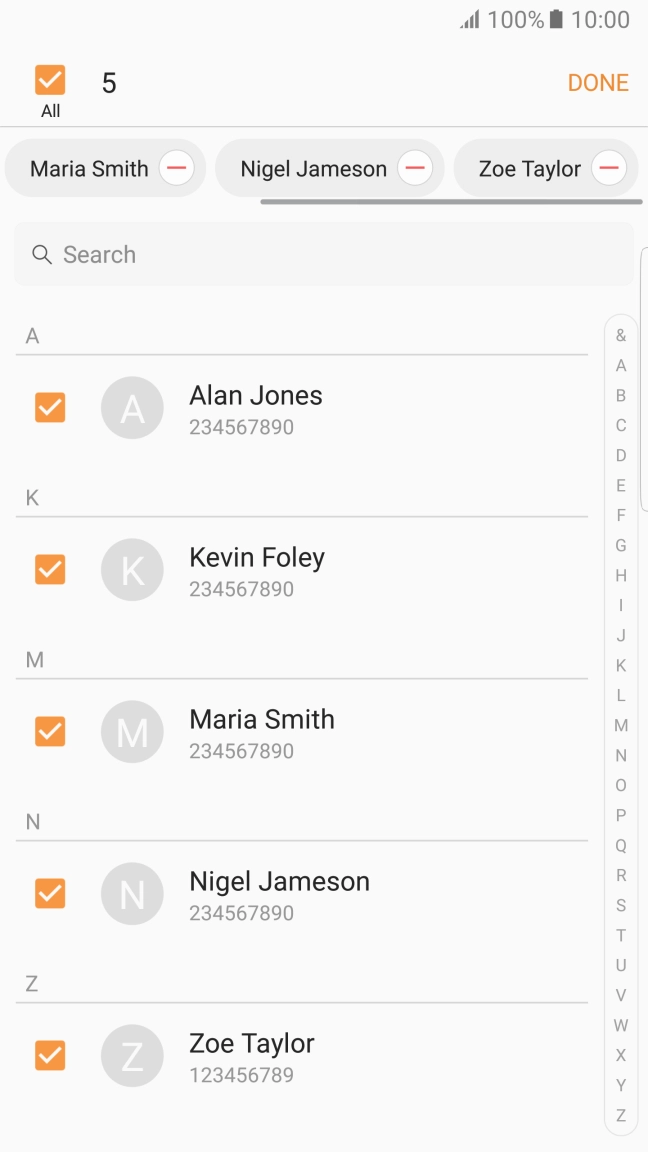Jump to letter M in alphabet index
The height and width of the screenshot is (1152, 648).
[621, 725]
